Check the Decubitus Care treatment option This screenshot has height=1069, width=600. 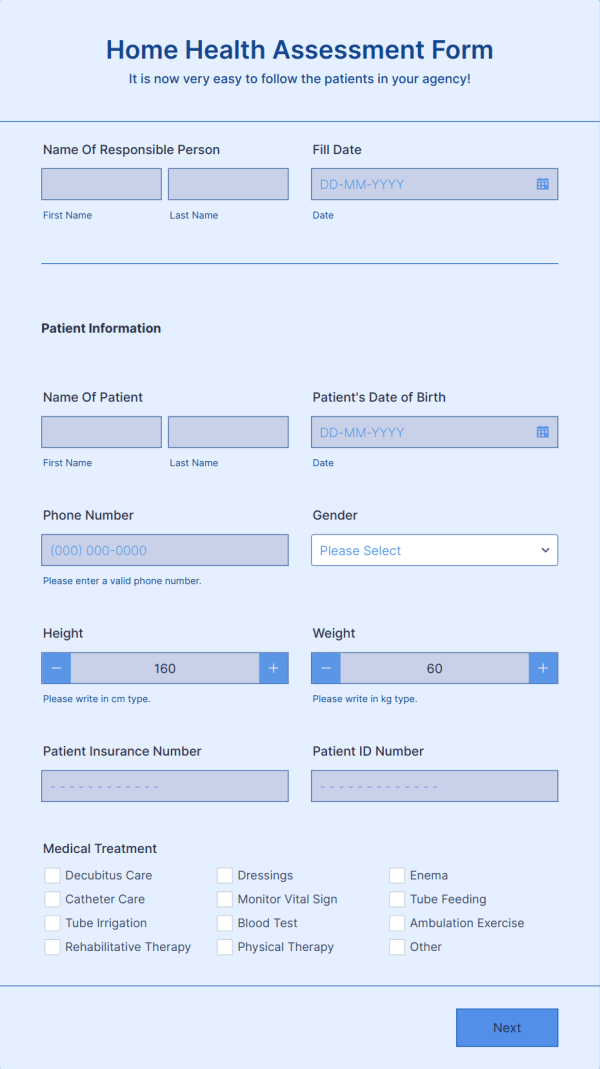[x=52, y=875]
